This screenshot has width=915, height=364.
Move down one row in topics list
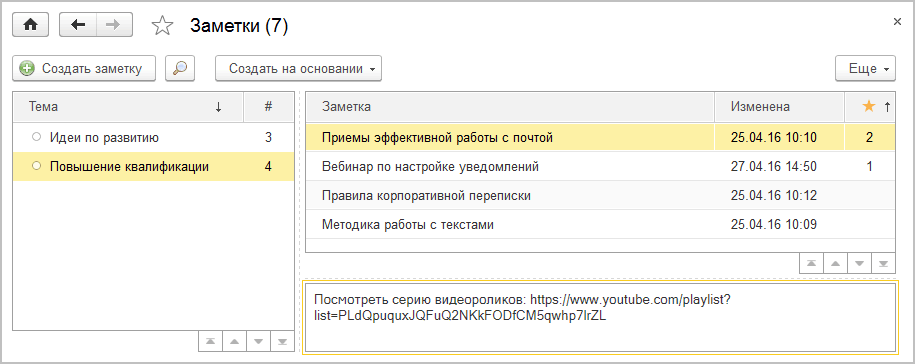[x=259, y=342]
